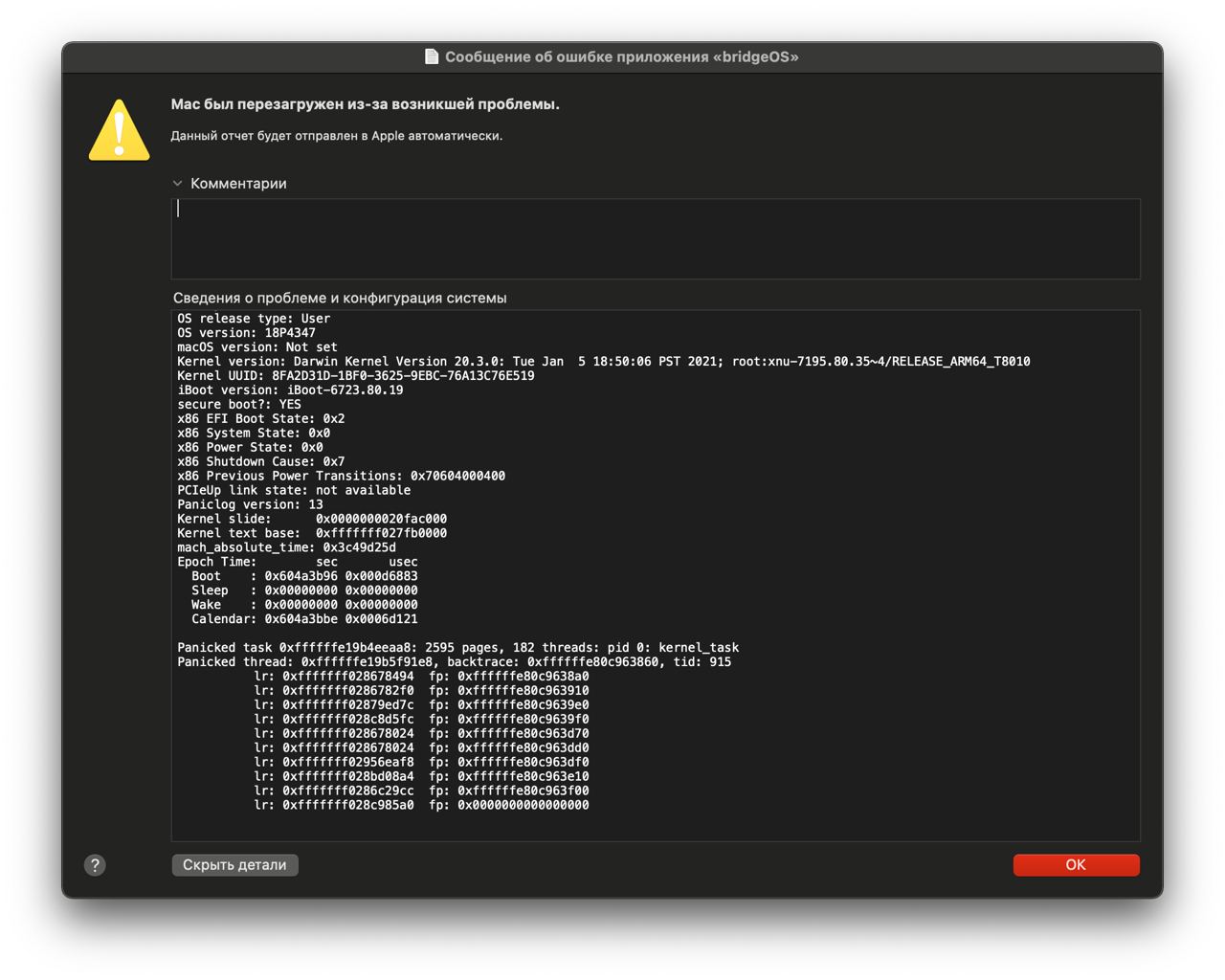1225x980 pixels.
Task: Click the Wake epoch time row
Action: 304,606
